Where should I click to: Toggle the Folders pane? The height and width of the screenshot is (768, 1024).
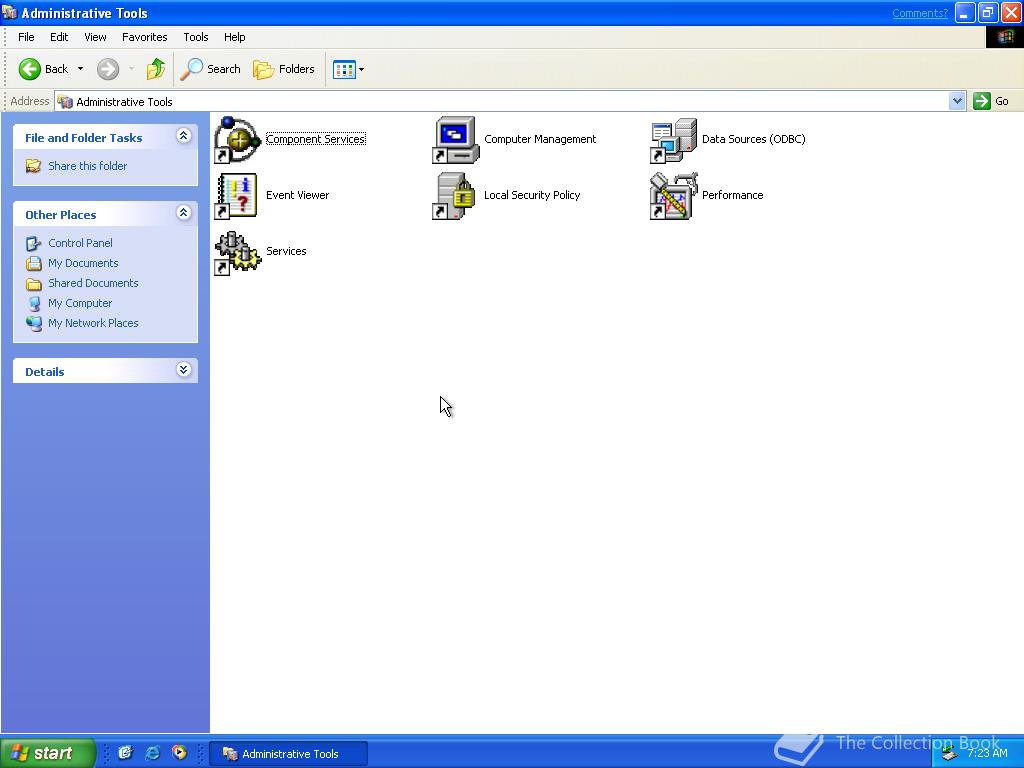pyautogui.click(x=283, y=69)
